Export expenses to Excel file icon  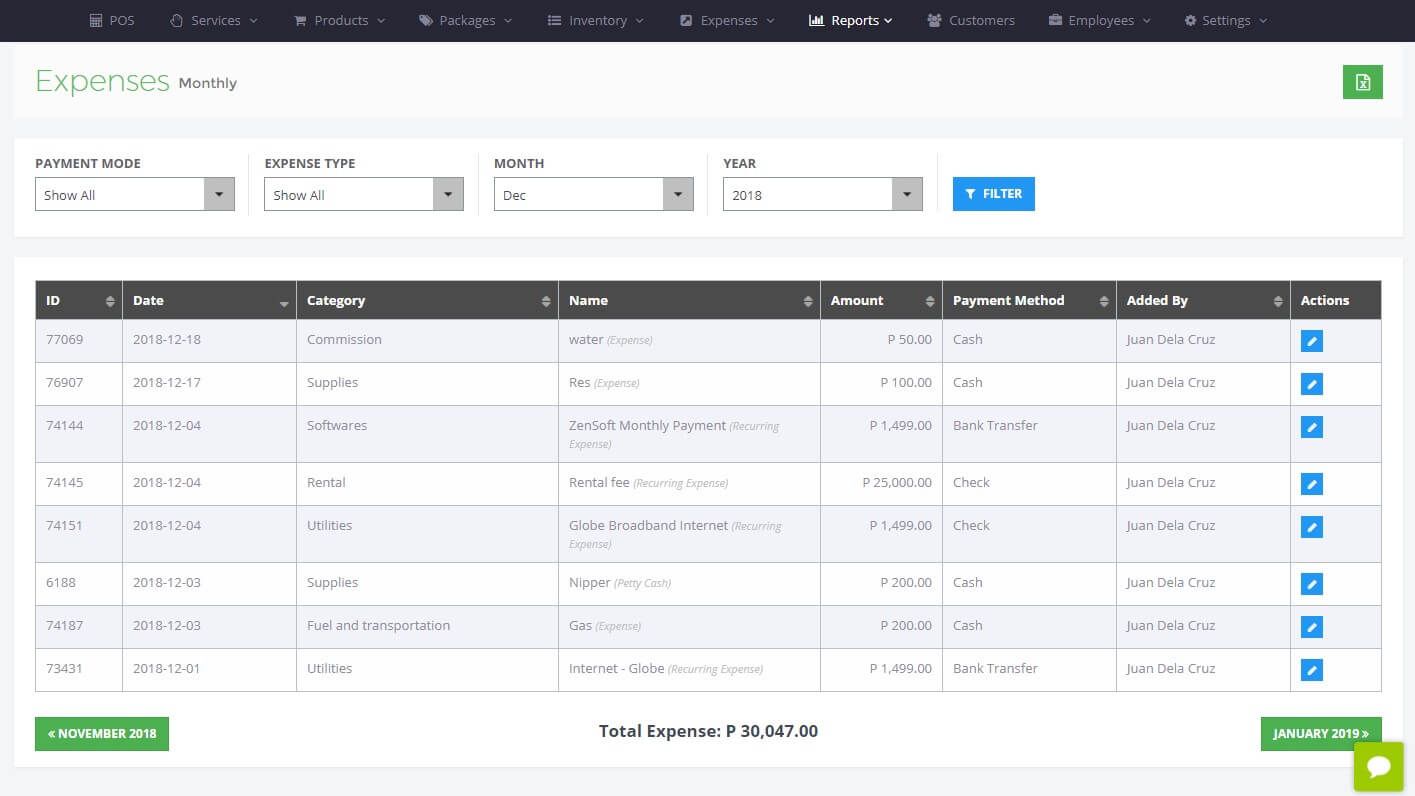pos(1362,82)
